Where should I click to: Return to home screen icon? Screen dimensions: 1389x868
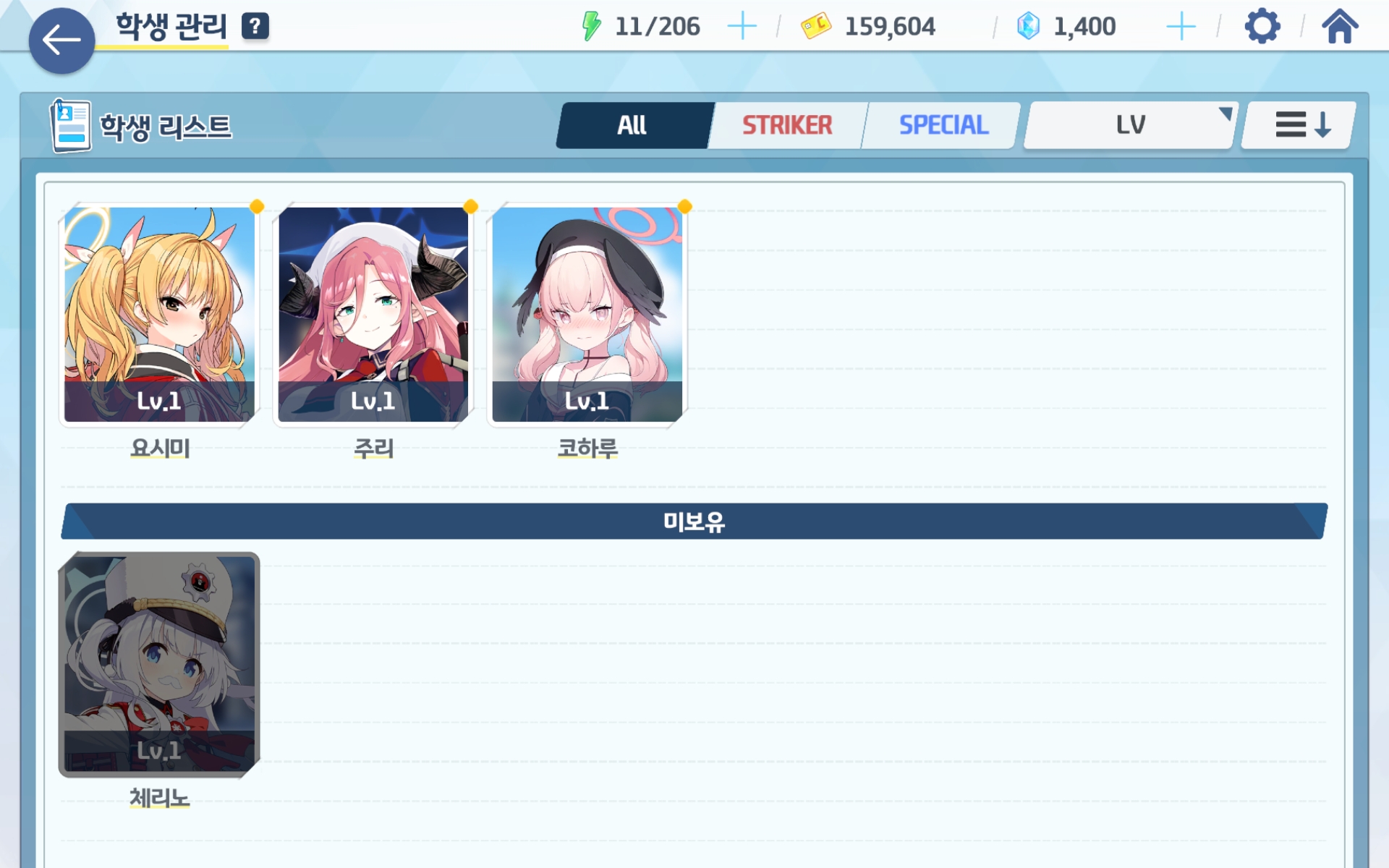click(1340, 27)
